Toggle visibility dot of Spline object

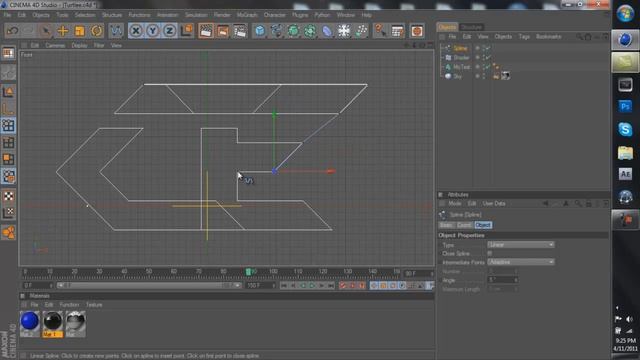(478, 47)
